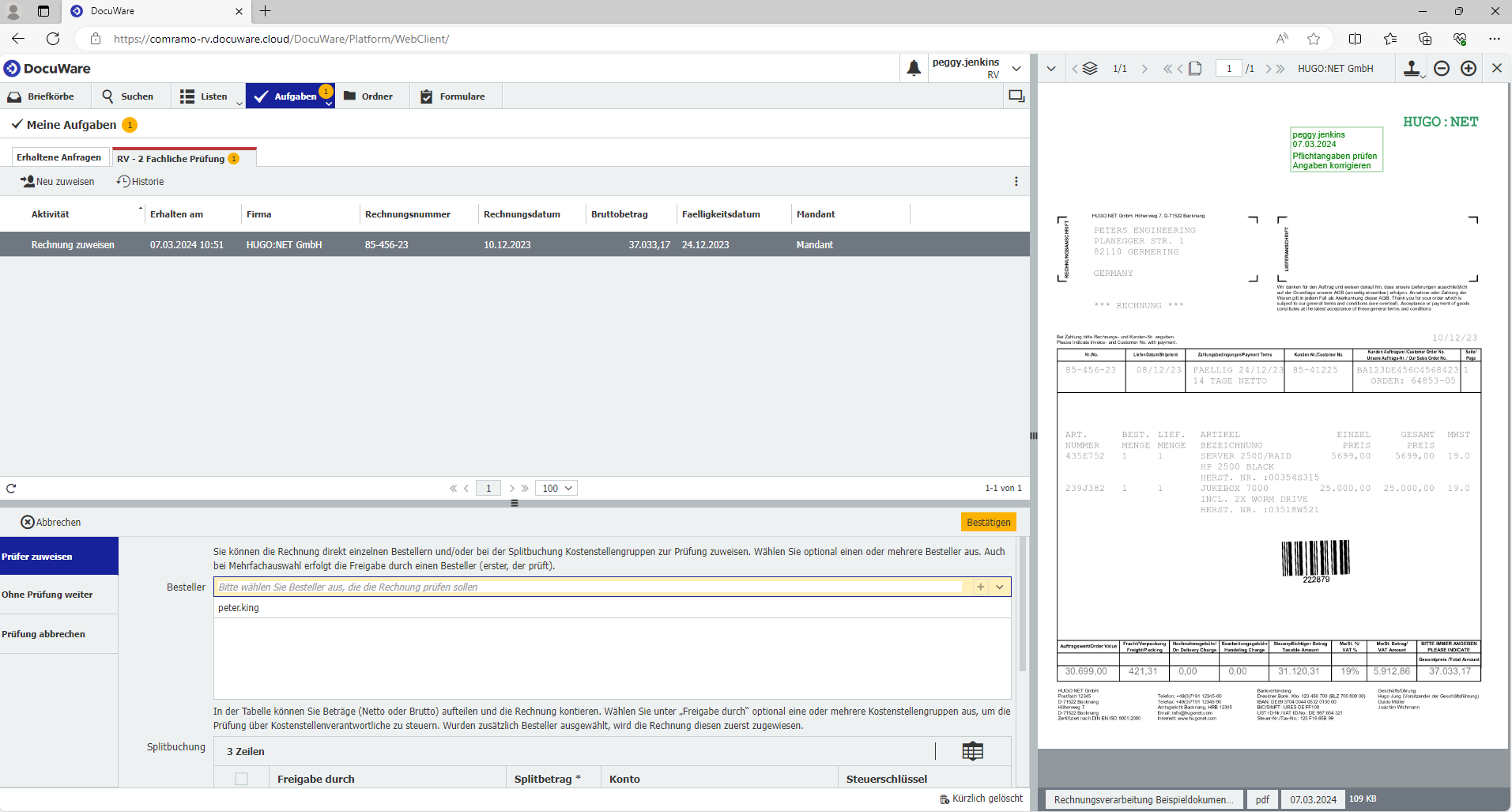Click the DocuWare logo
1512x812 pixels.
[x=47, y=69]
